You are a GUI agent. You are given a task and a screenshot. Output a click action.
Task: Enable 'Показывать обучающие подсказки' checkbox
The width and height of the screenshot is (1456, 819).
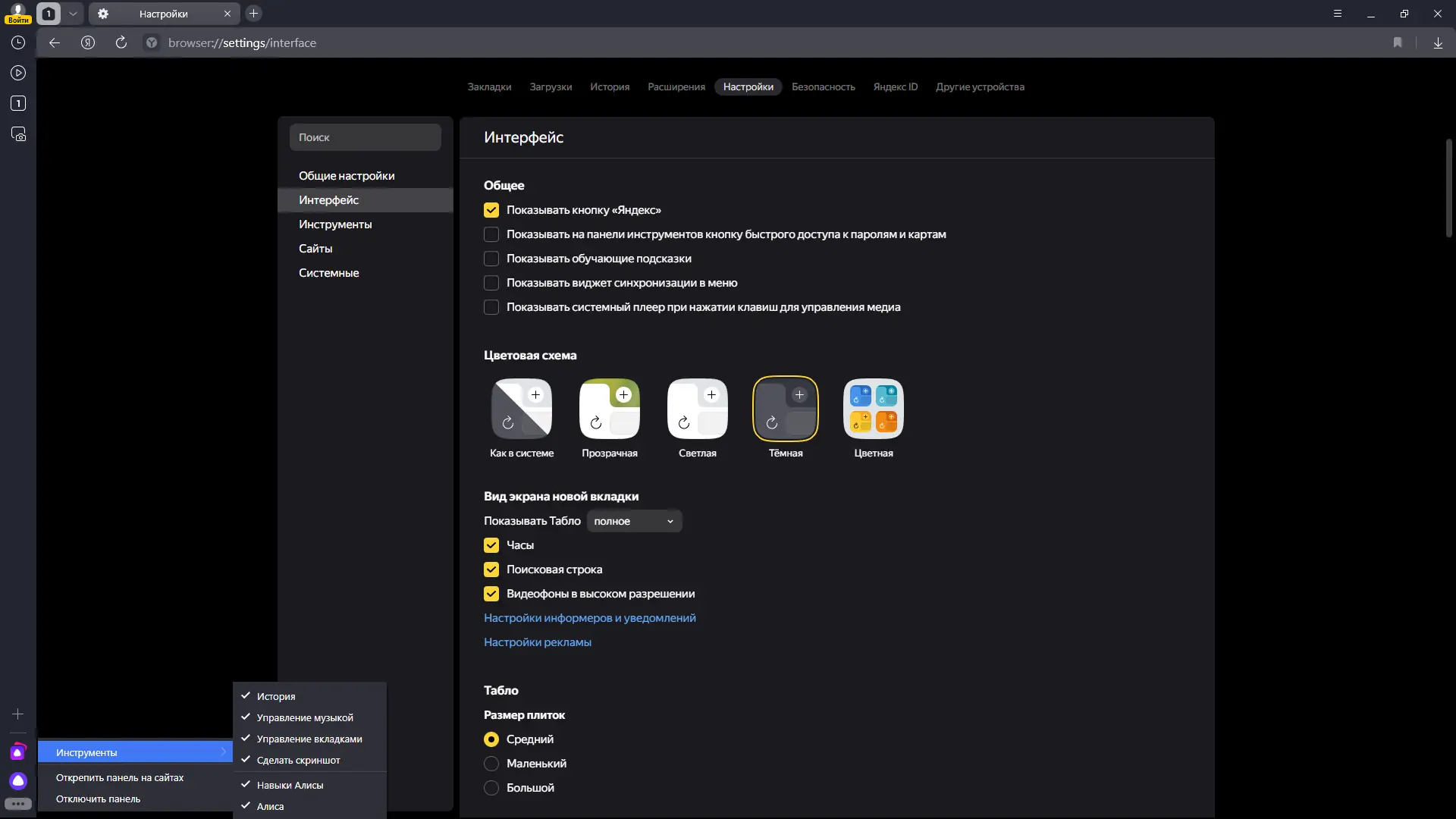pyautogui.click(x=491, y=259)
